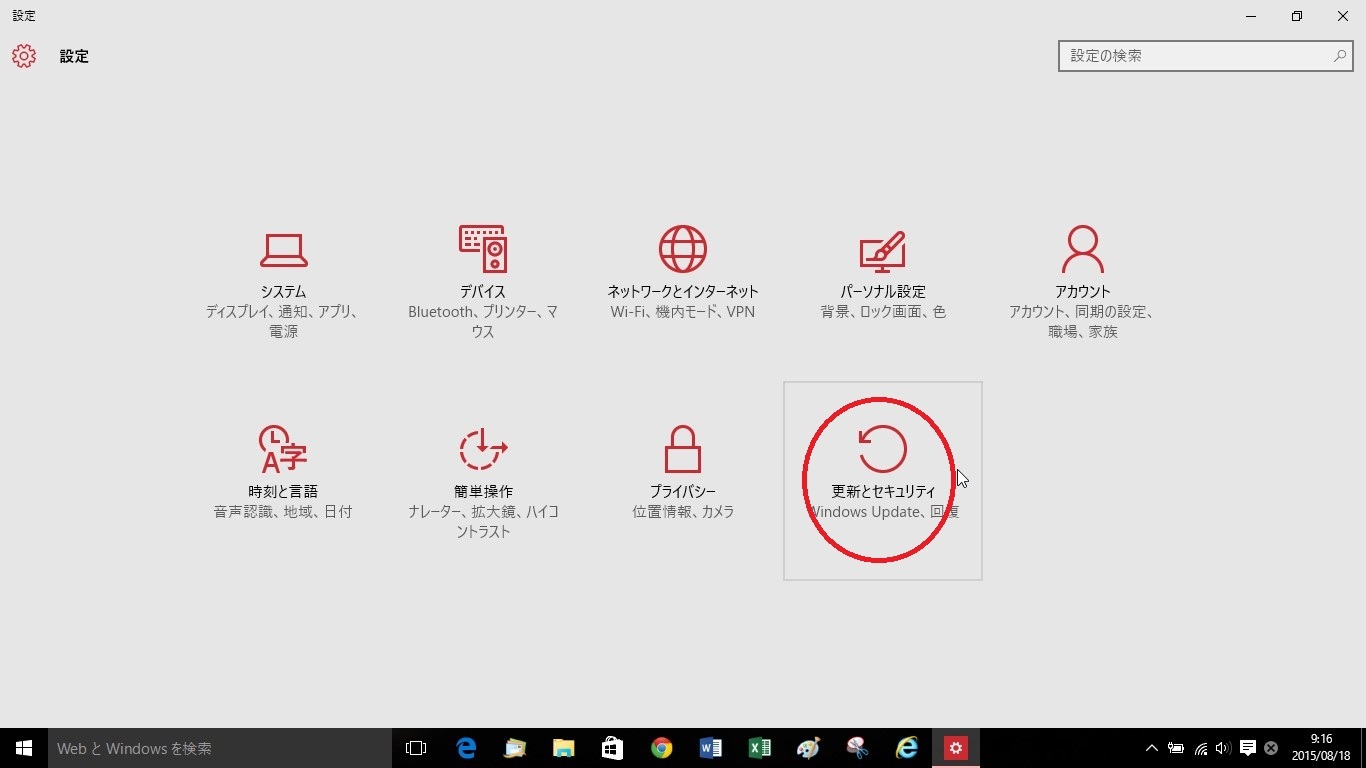Viewport: 1366px width, 768px height.
Task: Click the ディスプレイ、通知、アプリ、電源 description
Action: 283,321
